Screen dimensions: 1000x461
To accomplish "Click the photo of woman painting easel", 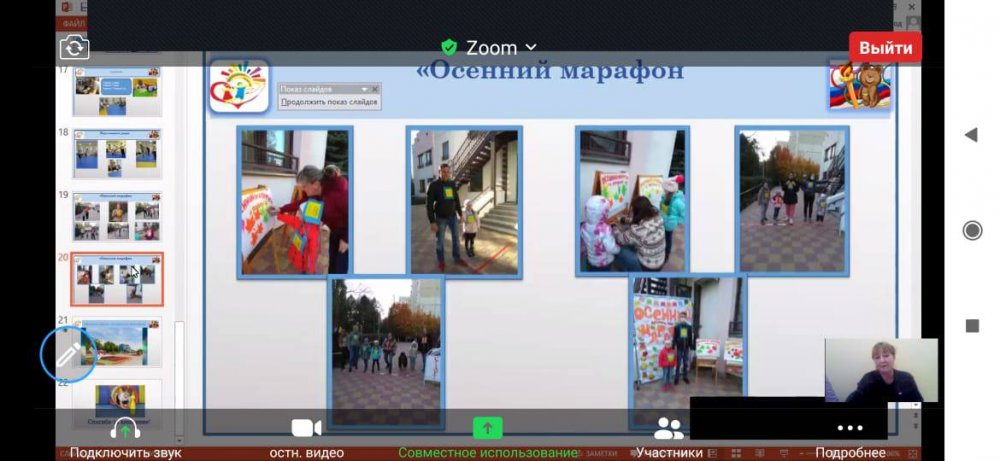I will [x=295, y=202].
